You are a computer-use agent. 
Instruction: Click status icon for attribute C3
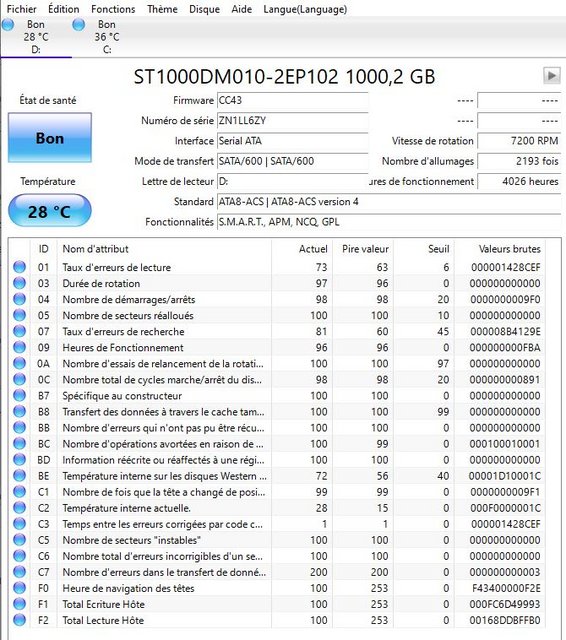pos(19,524)
